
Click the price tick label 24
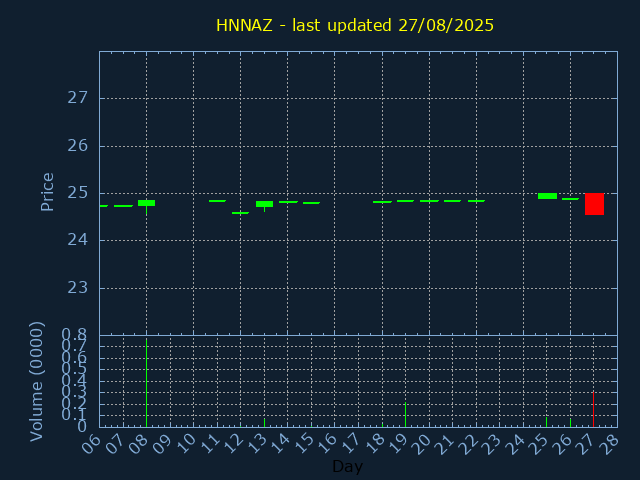pos(78,240)
